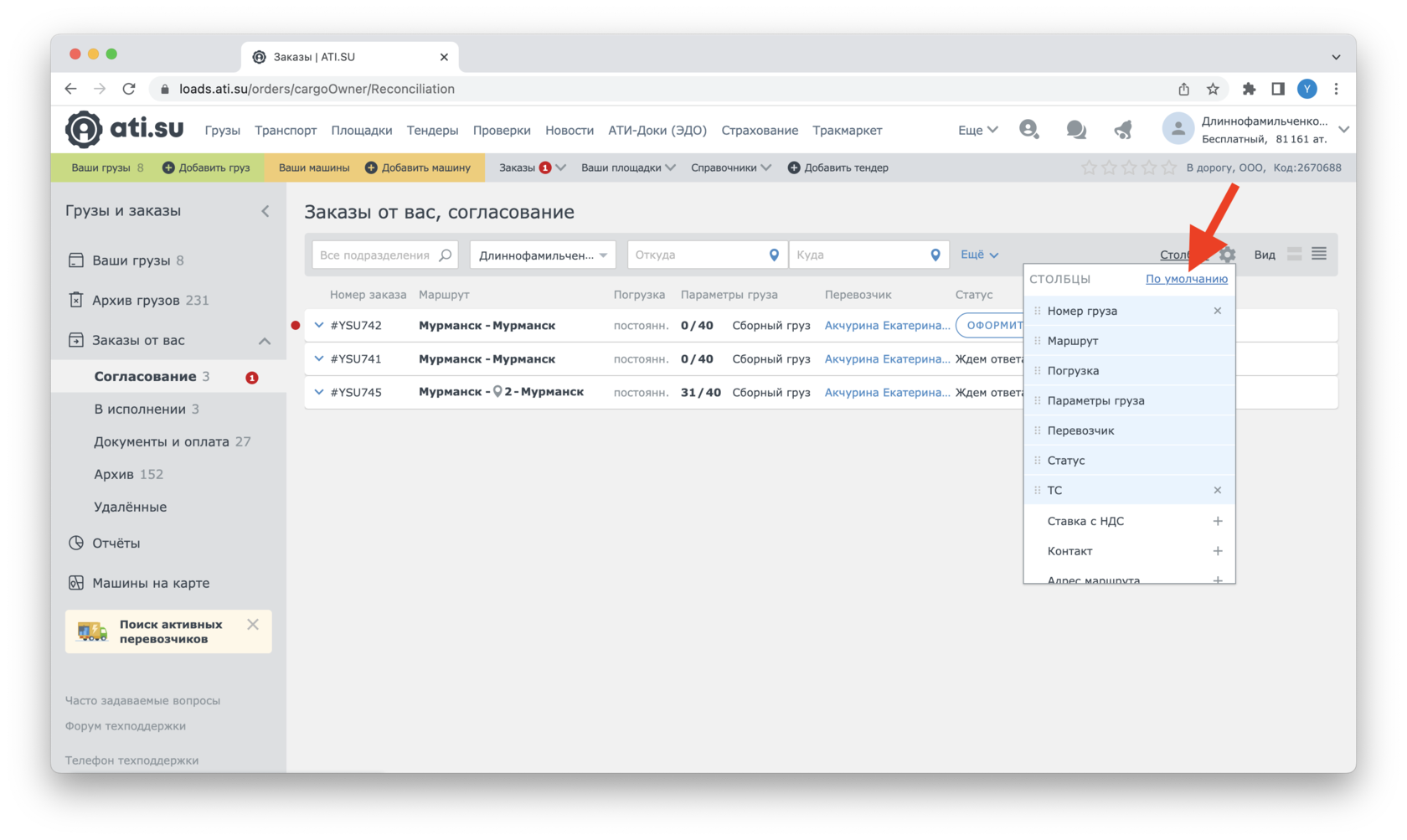The height and width of the screenshot is (840, 1407).
Task: Expand the Ещё filters dropdown
Action: [979, 255]
